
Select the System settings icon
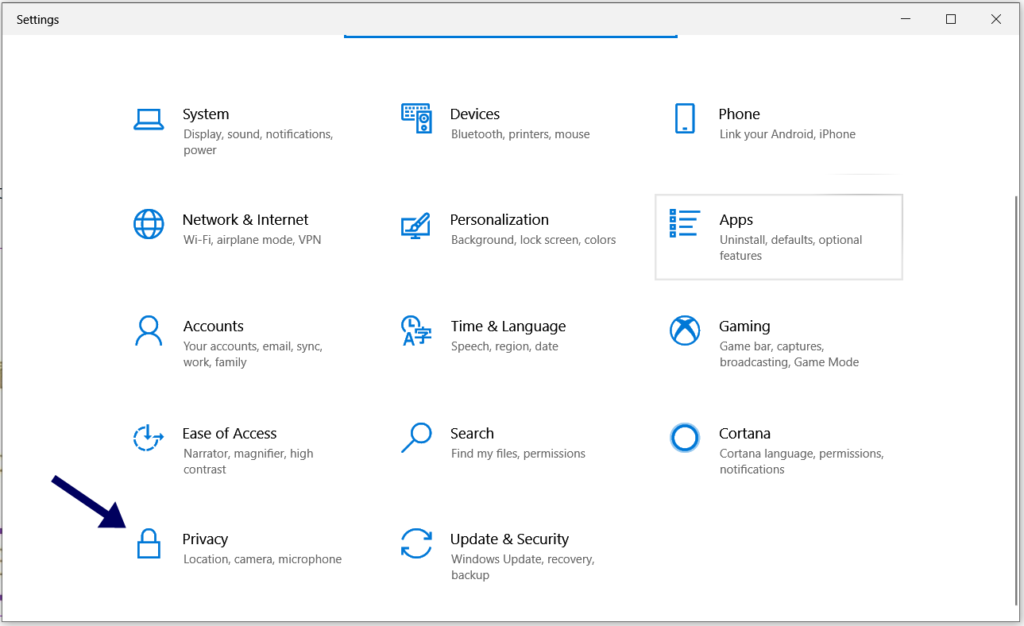(x=148, y=117)
